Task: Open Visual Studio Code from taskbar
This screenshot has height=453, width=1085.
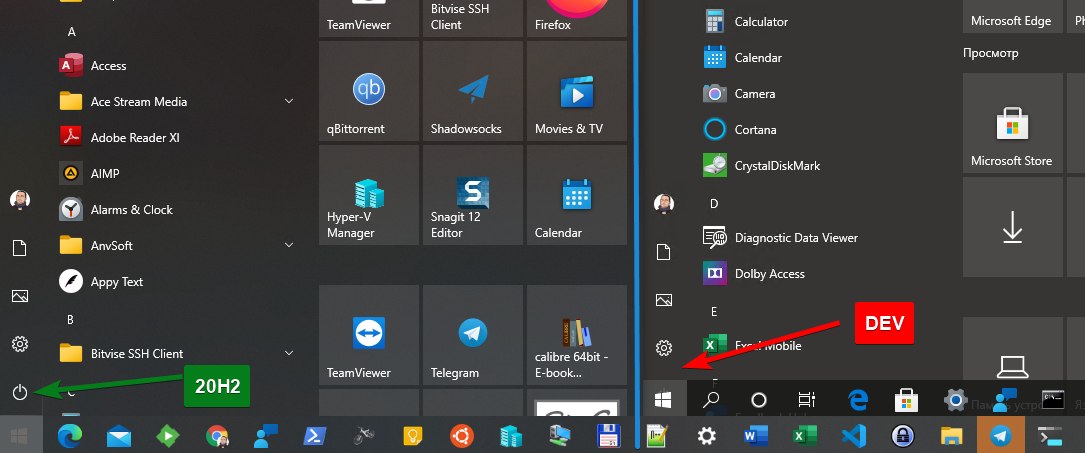Action: click(x=855, y=436)
